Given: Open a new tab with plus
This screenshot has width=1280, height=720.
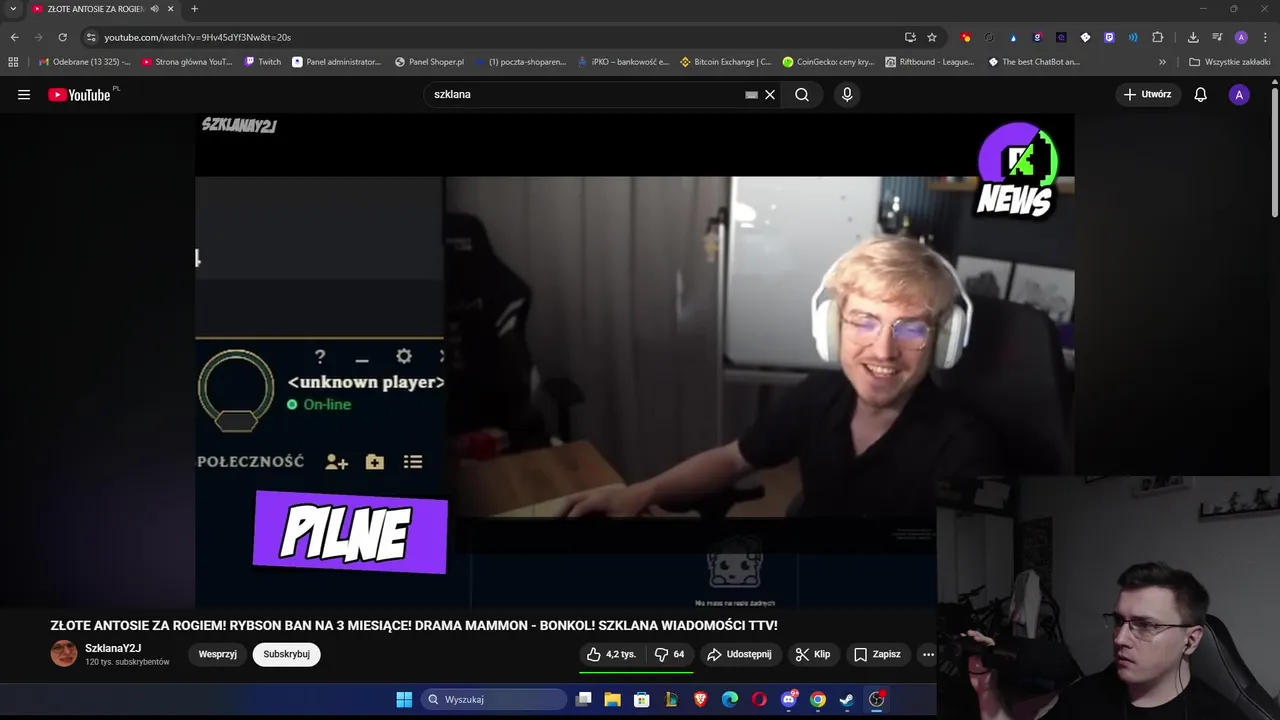Looking at the screenshot, I should [194, 9].
